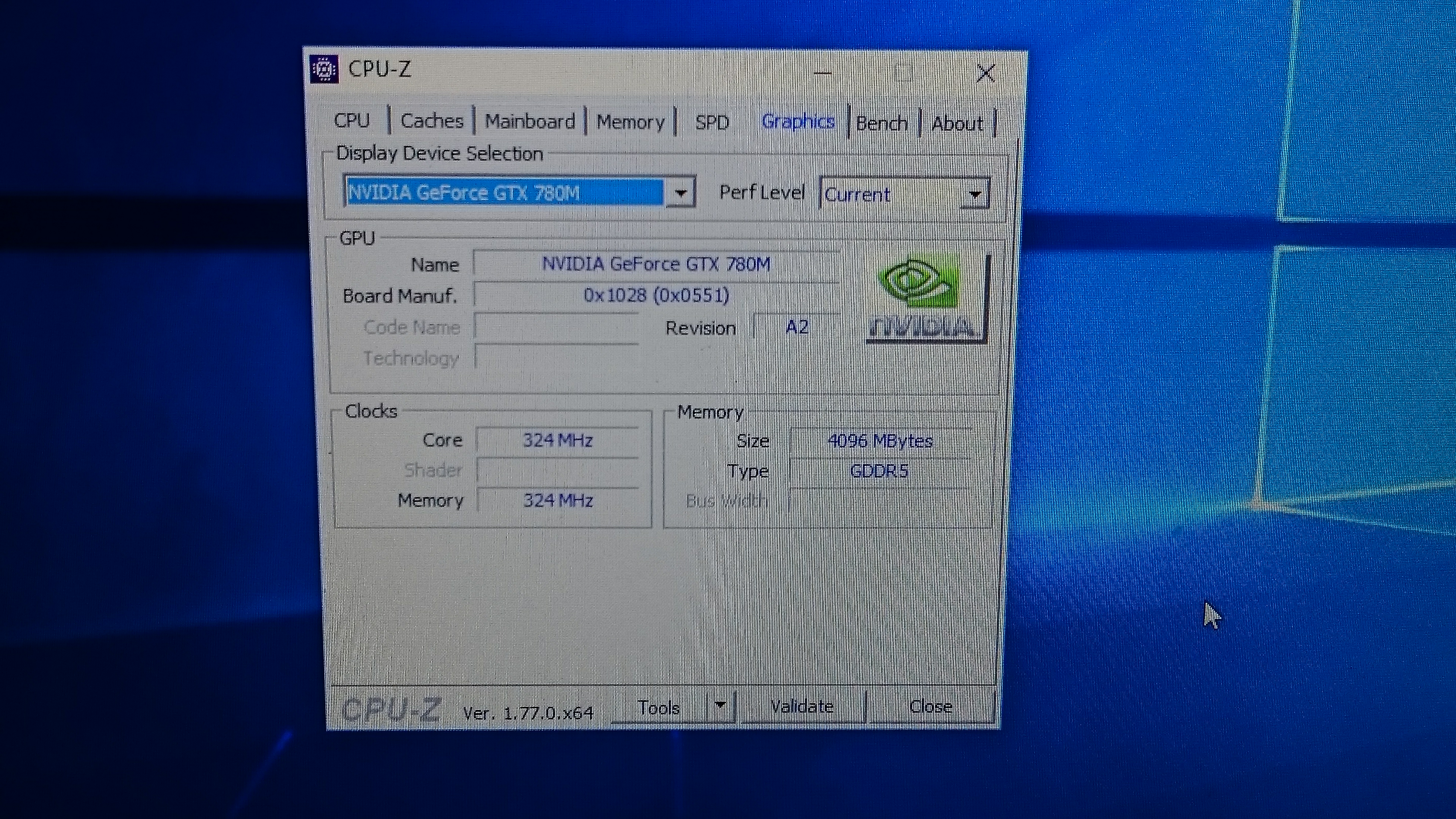Open the About tab
Screen dimensions: 1456x819
[x=957, y=123]
